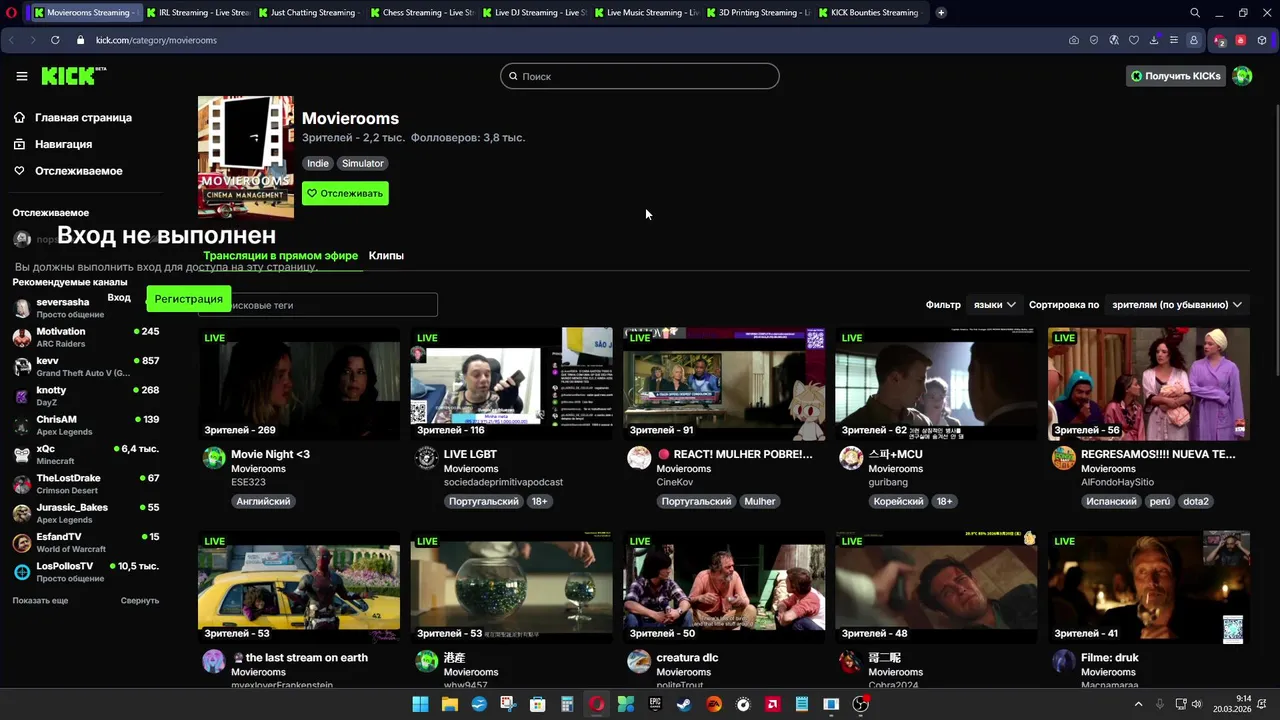1280x720 pixels.
Task: Switch to the Клипы tab
Action: click(x=386, y=256)
